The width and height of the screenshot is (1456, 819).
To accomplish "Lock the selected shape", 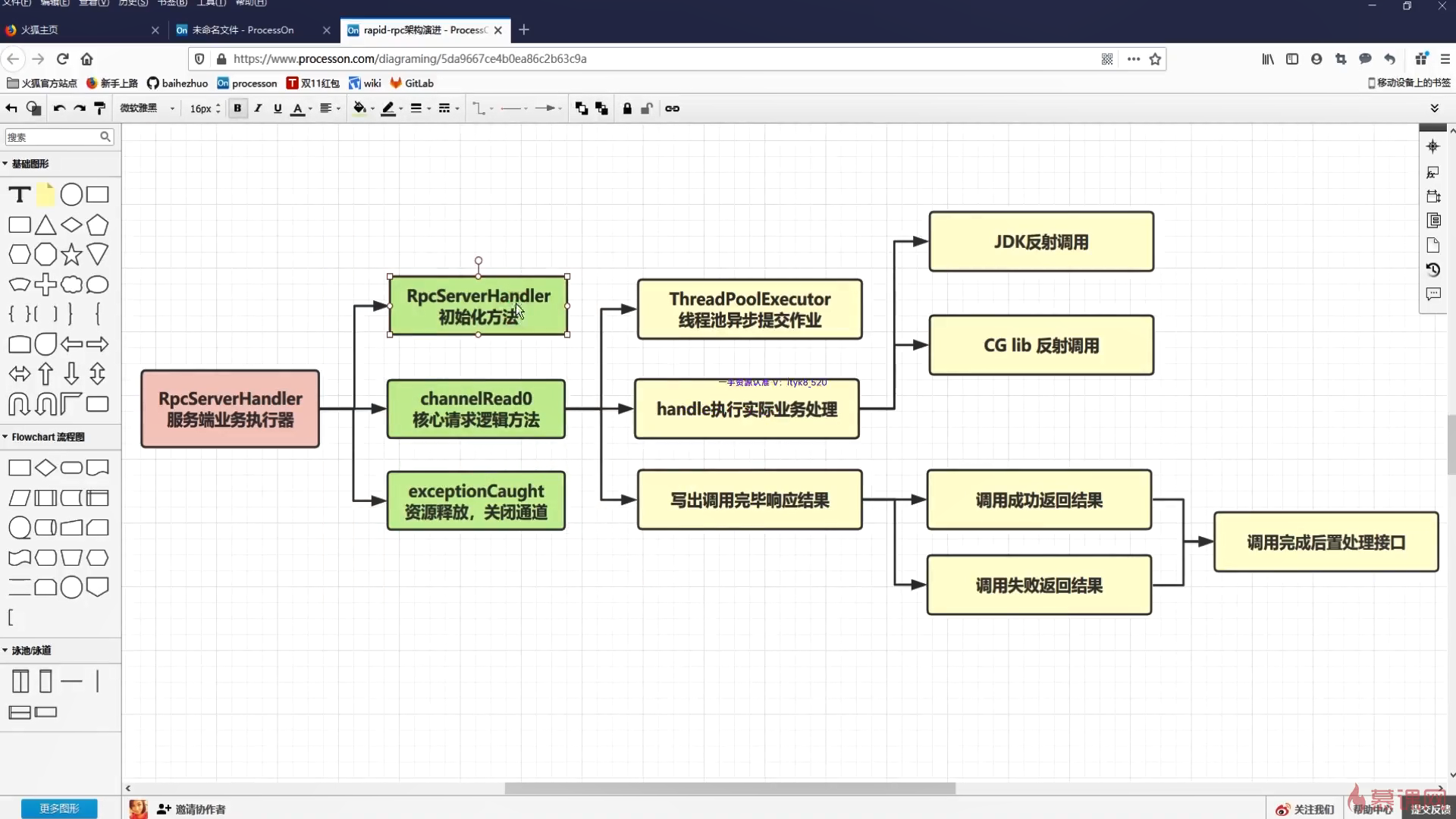I will 627,108.
